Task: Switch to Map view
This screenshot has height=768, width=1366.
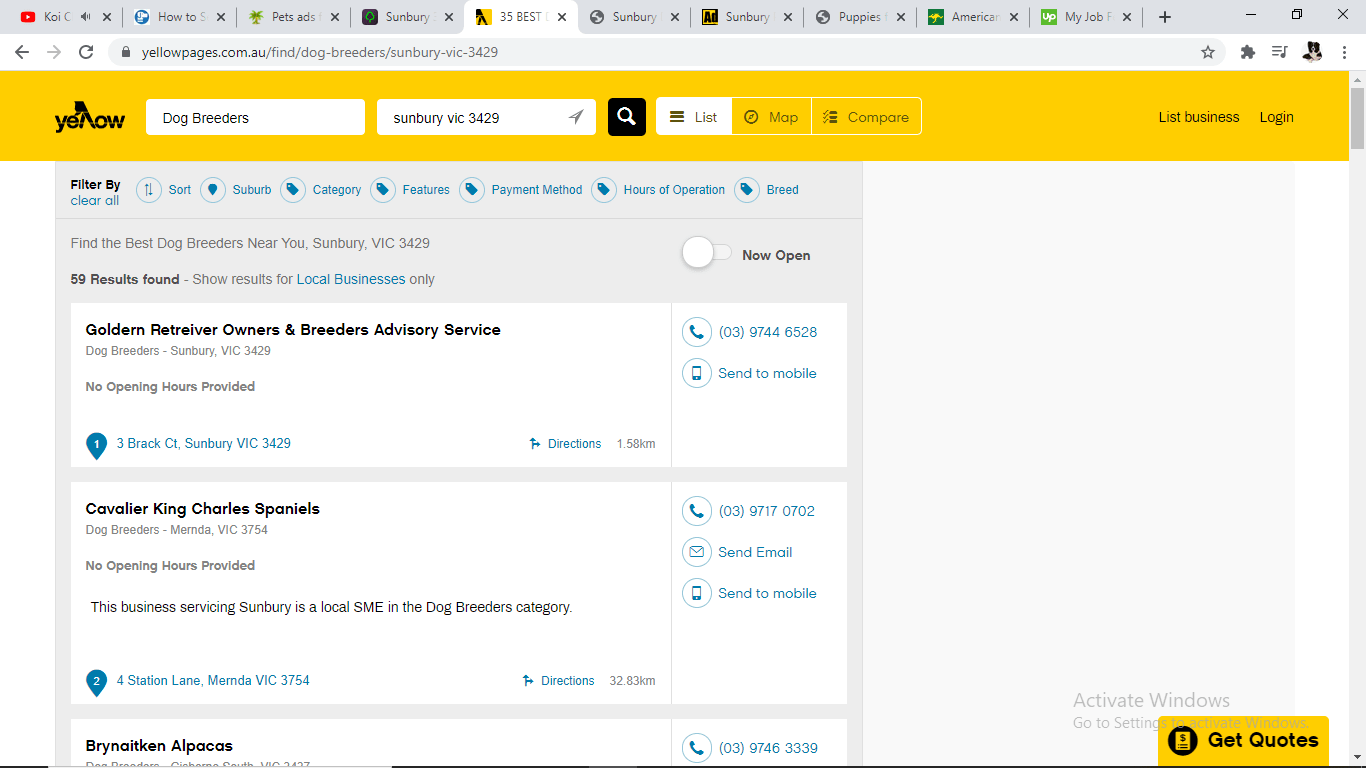Action: 771,117
